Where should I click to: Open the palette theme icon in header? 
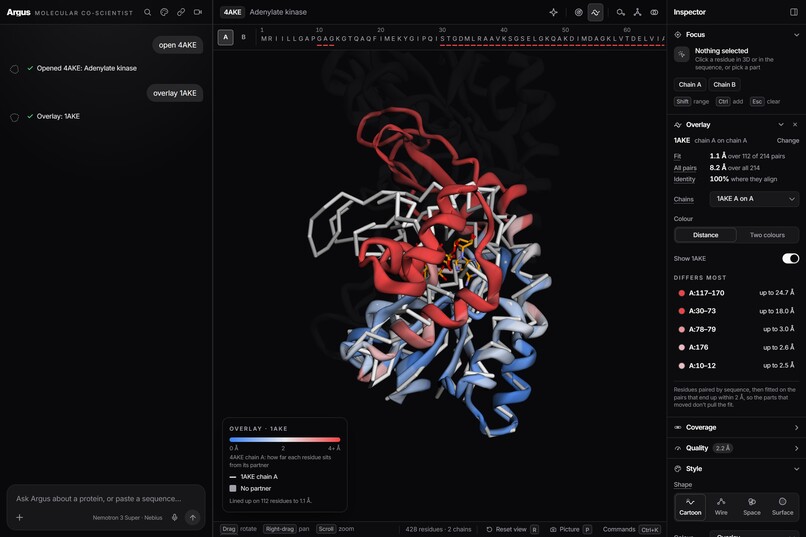pyautogui.click(x=164, y=12)
